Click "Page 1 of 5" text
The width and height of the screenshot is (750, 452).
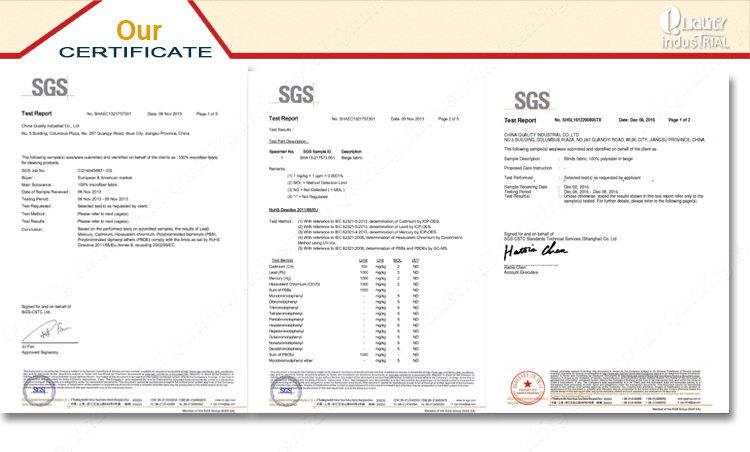(x=207, y=114)
